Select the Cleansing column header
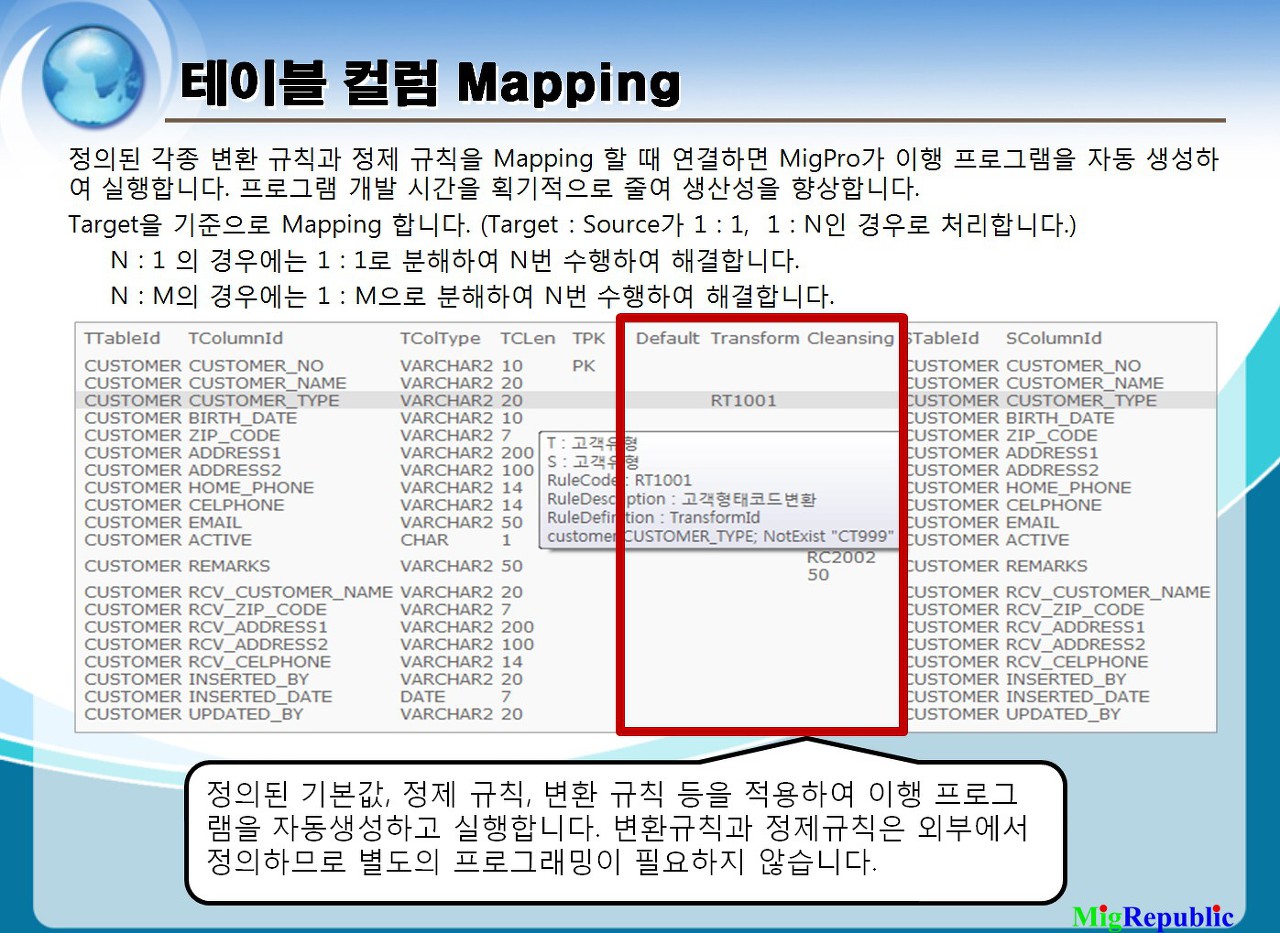 click(850, 338)
